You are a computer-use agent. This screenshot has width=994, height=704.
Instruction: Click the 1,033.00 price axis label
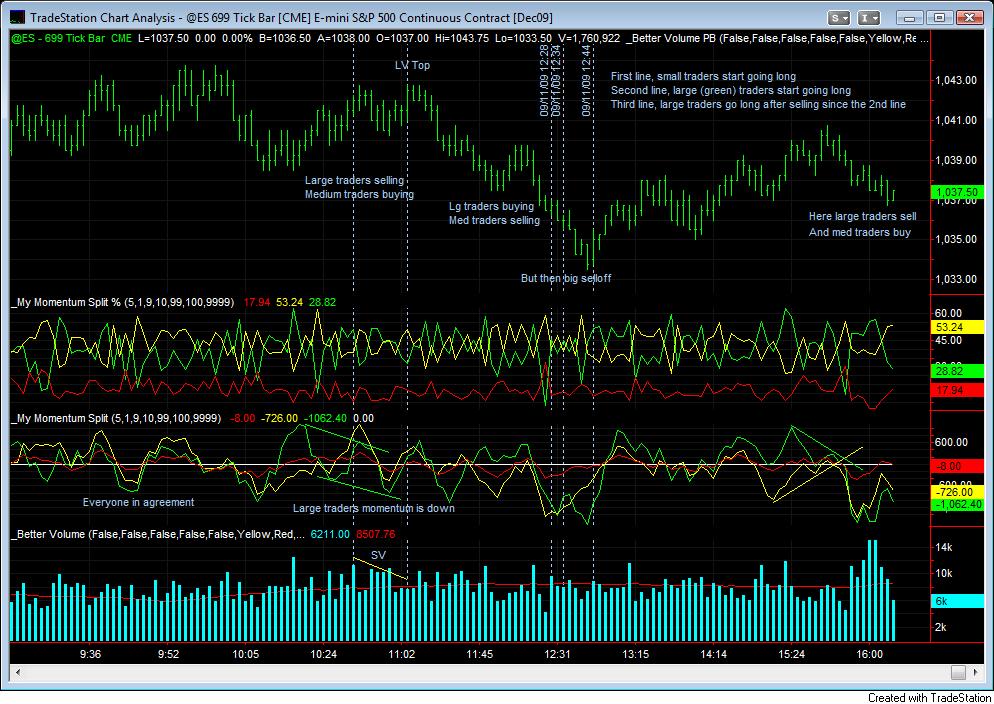coord(956,279)
